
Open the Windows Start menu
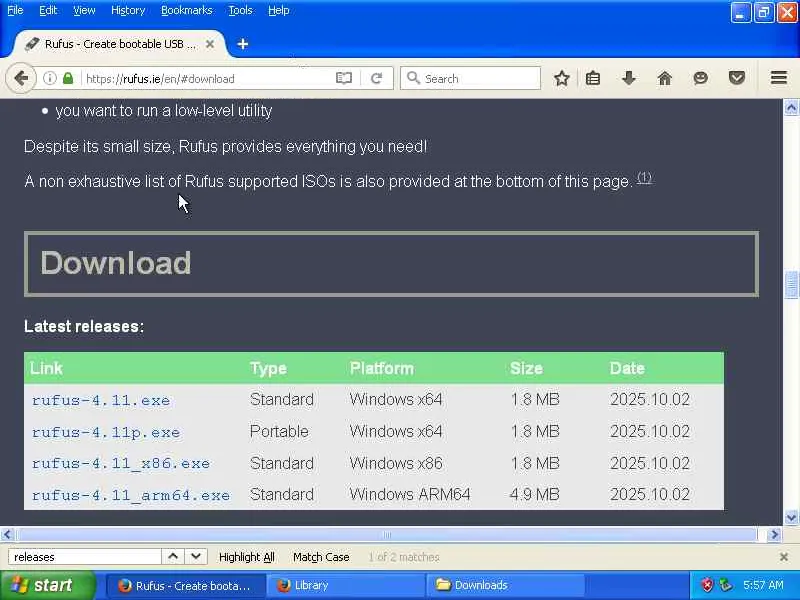pos(47,585)
